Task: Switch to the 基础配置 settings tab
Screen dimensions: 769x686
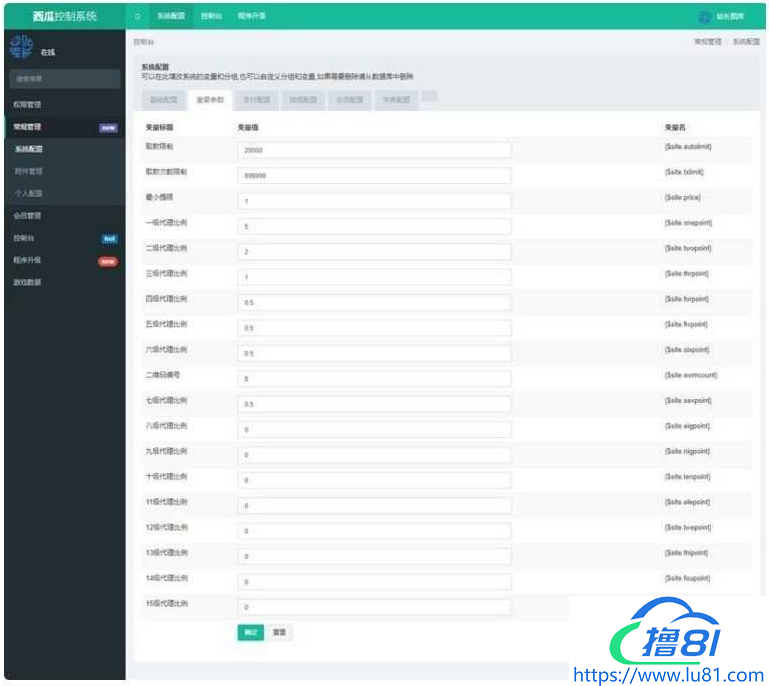Action: pyautogui.click(x=164, y=100)
